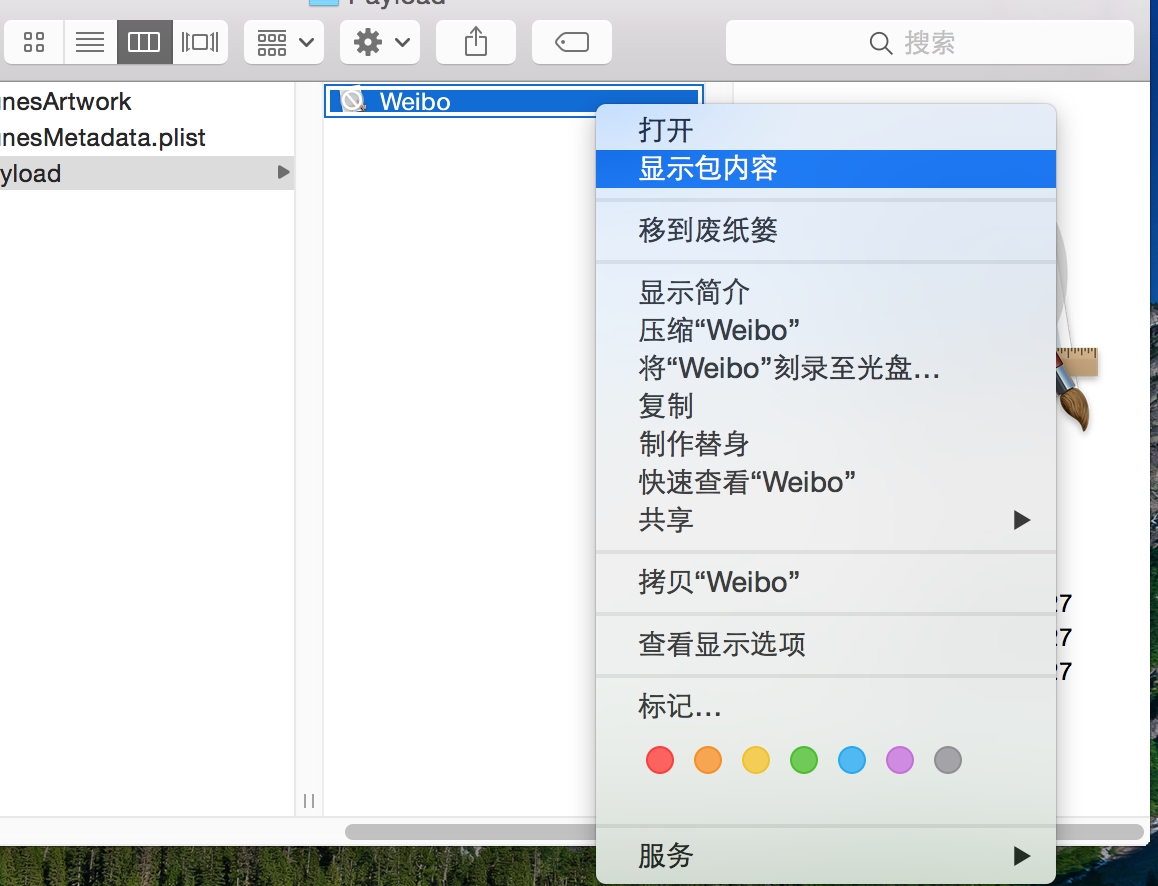Choose 显示包内容 from the context menu
The image size is (1158, 886).
826,168
